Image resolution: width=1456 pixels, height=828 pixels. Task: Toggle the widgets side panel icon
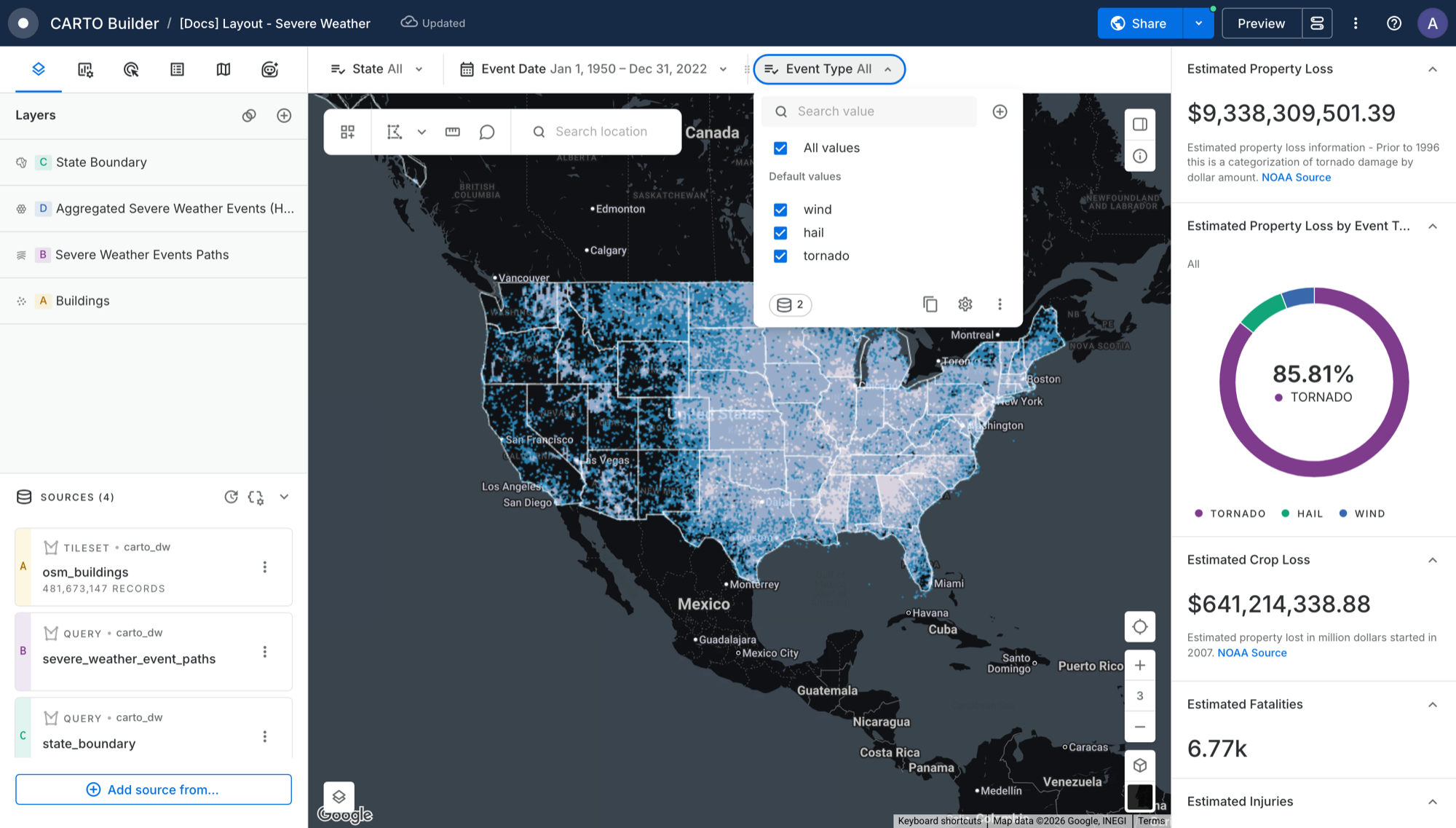click(x=1140, y=125)
